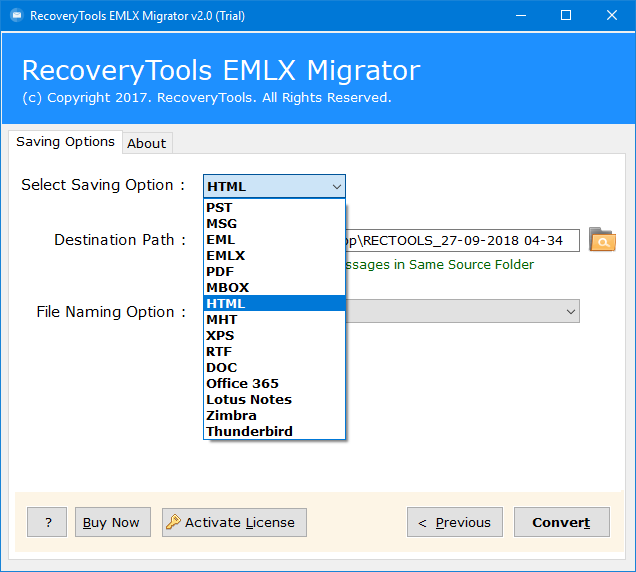Select the highlighted HTML list entry
The image size is (636, 572).
point(274,303)
